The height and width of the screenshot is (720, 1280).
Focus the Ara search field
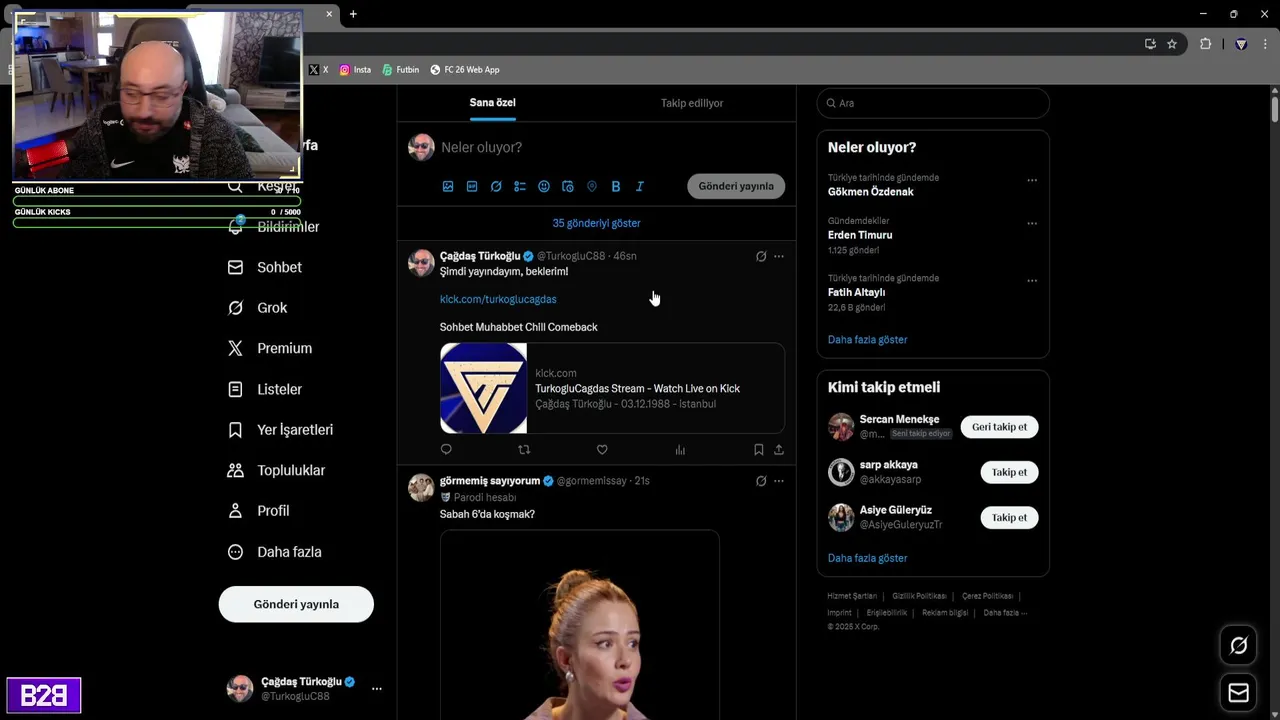point(933,103)
